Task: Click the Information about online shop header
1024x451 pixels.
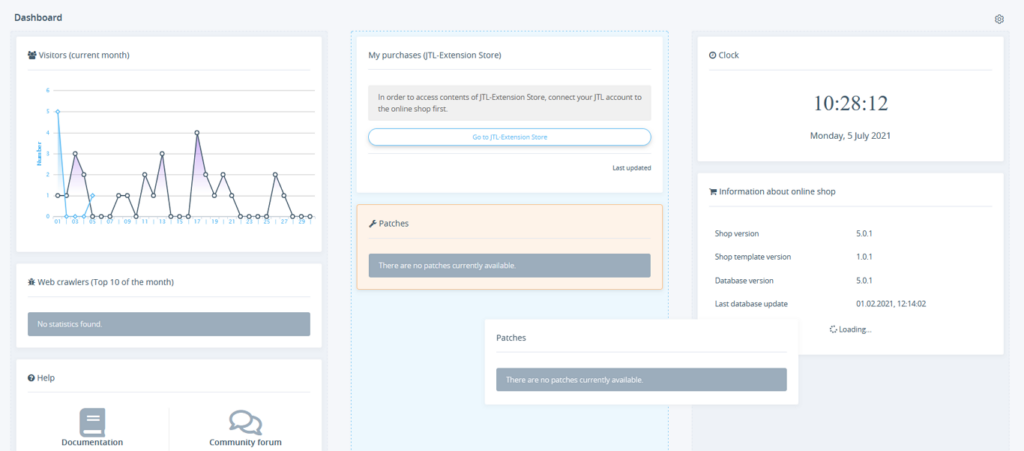Action: point(777,192)
